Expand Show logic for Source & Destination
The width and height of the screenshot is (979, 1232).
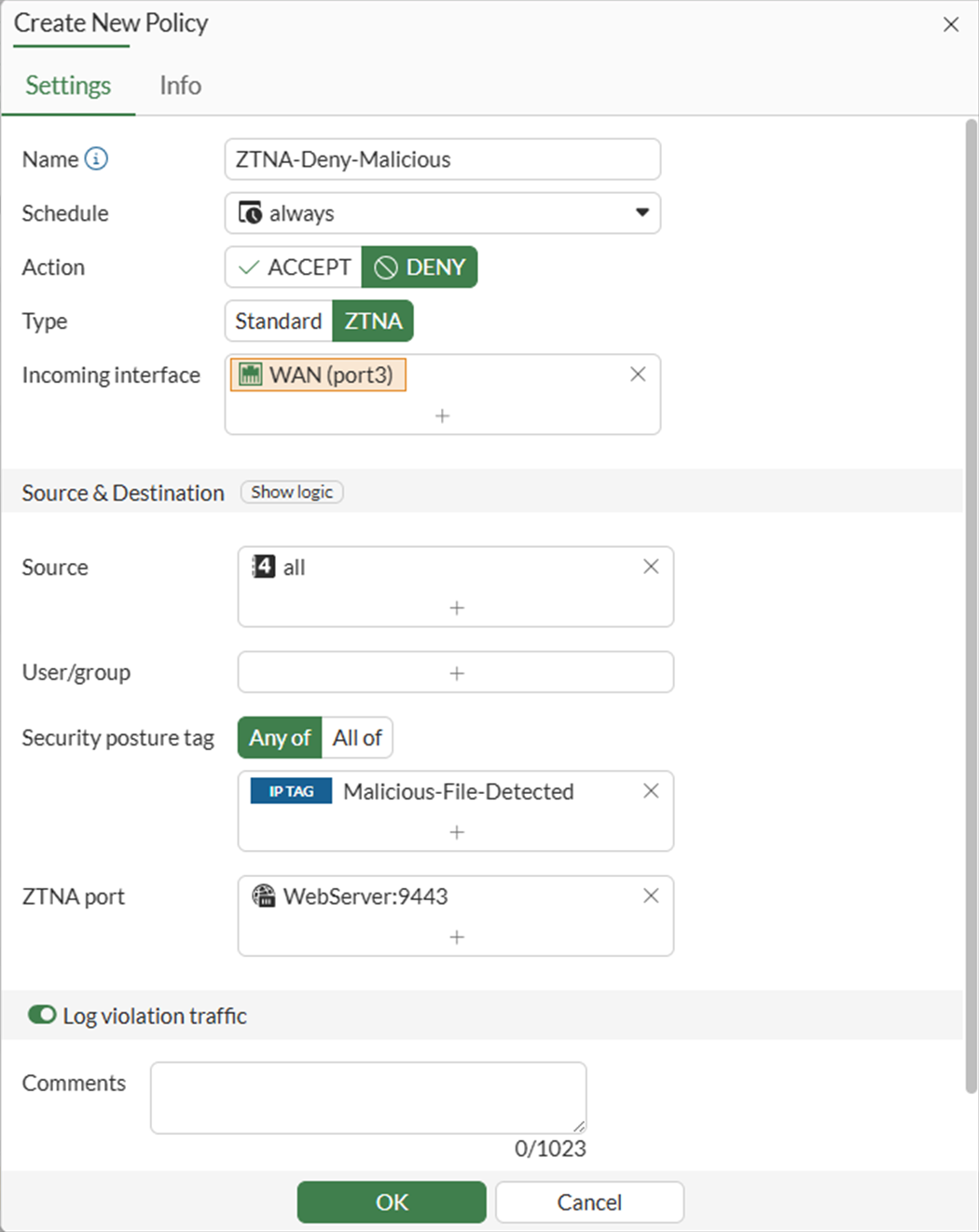click(292, 492)
